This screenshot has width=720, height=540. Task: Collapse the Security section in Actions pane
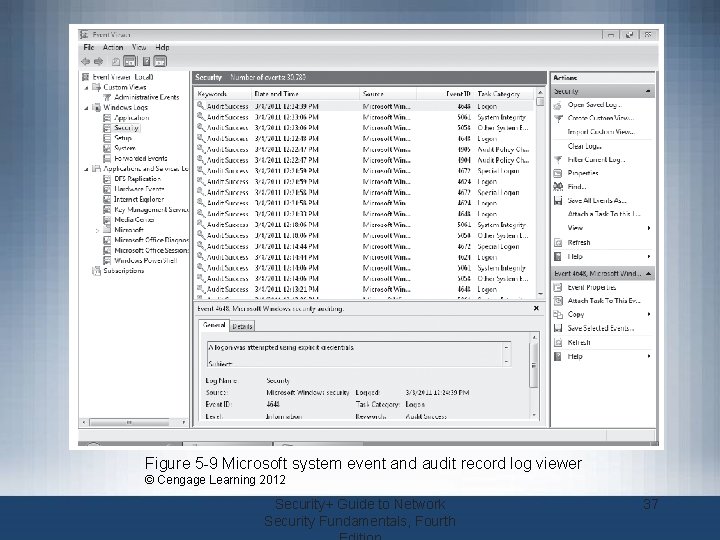tap(649, 90)
